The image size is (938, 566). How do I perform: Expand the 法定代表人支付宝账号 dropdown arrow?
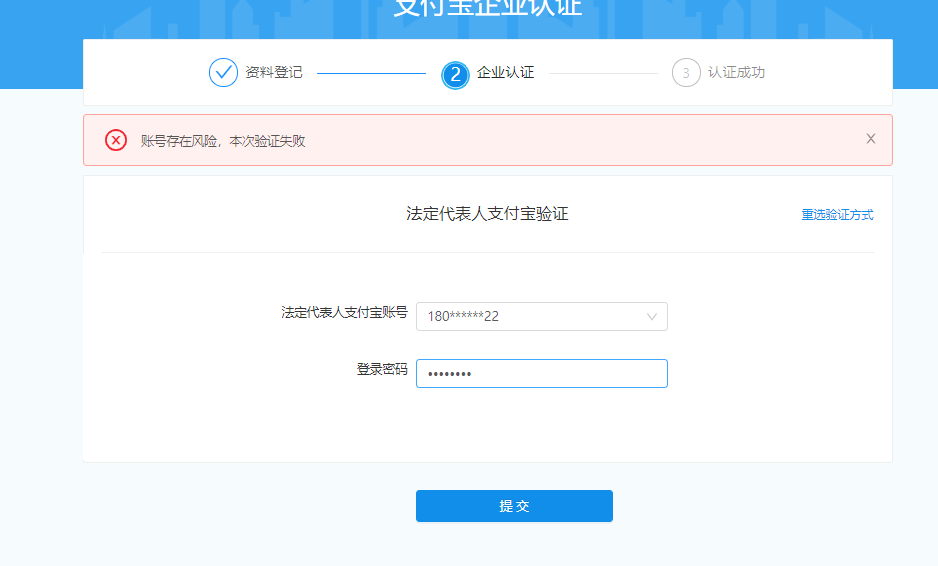tap(652, 317)
